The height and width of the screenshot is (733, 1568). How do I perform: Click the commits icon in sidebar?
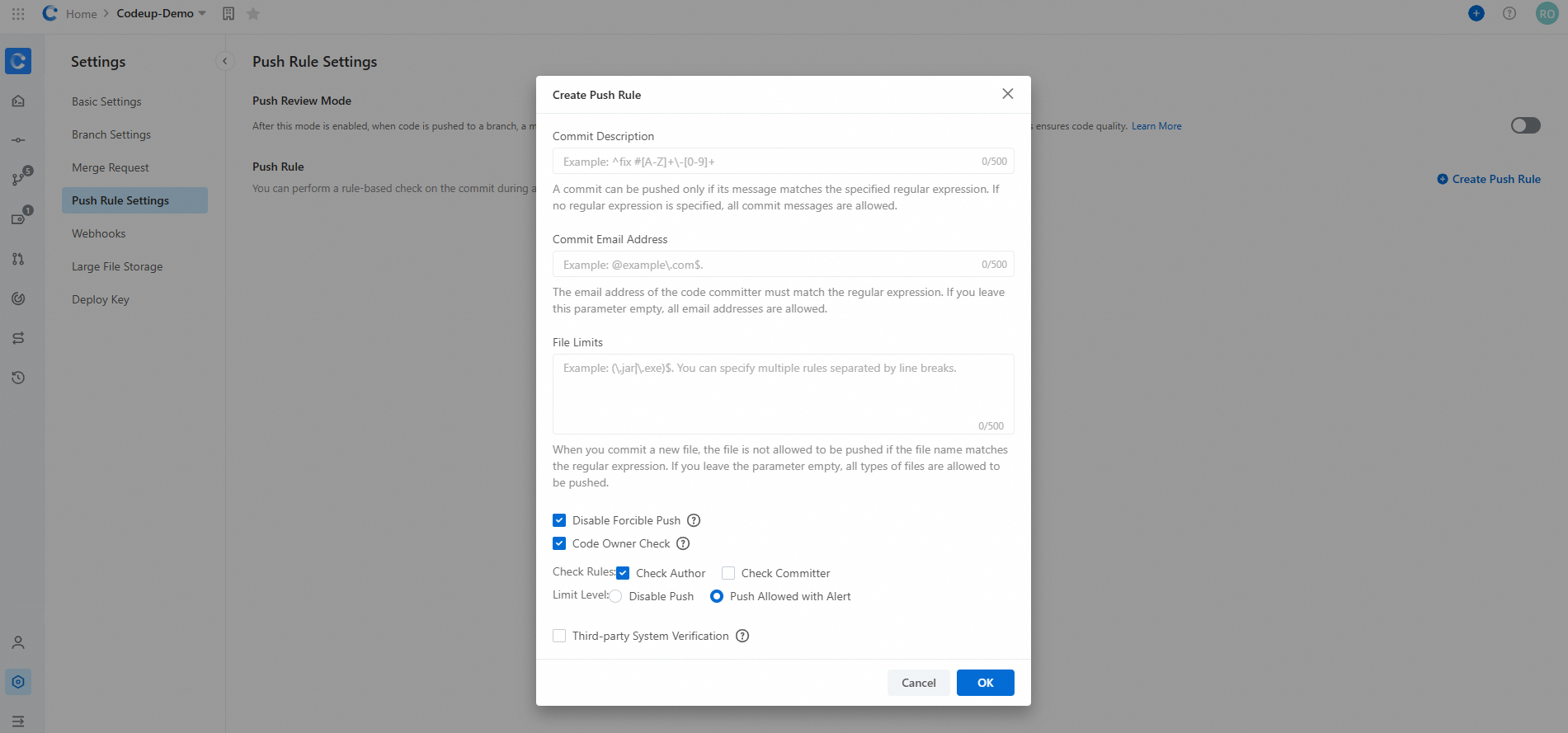[18, 140]
